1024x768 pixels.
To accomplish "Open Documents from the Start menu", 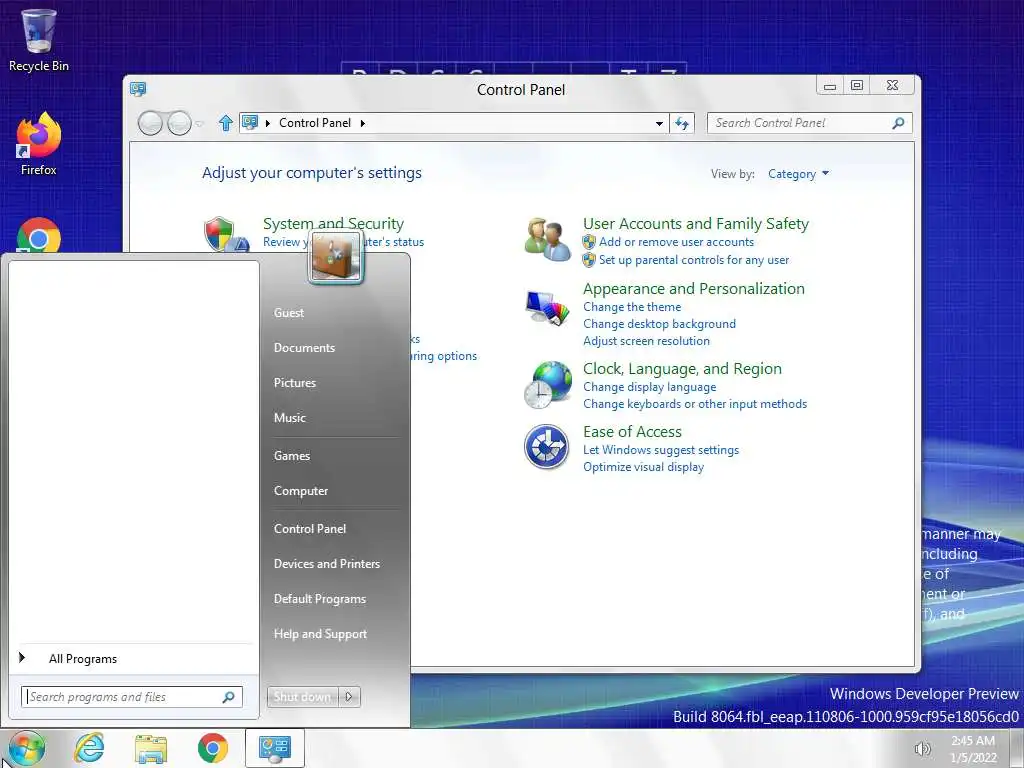I will click(304, 348).
